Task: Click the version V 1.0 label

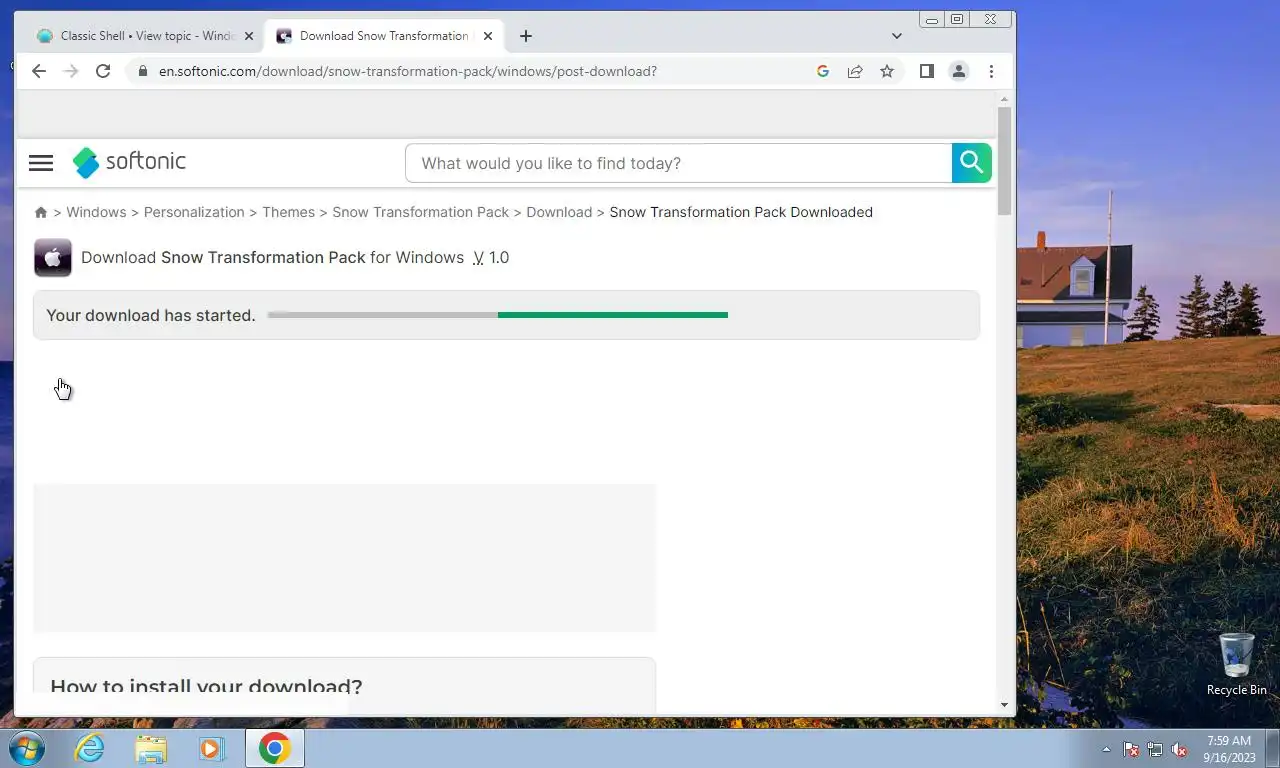Action: 491,257
